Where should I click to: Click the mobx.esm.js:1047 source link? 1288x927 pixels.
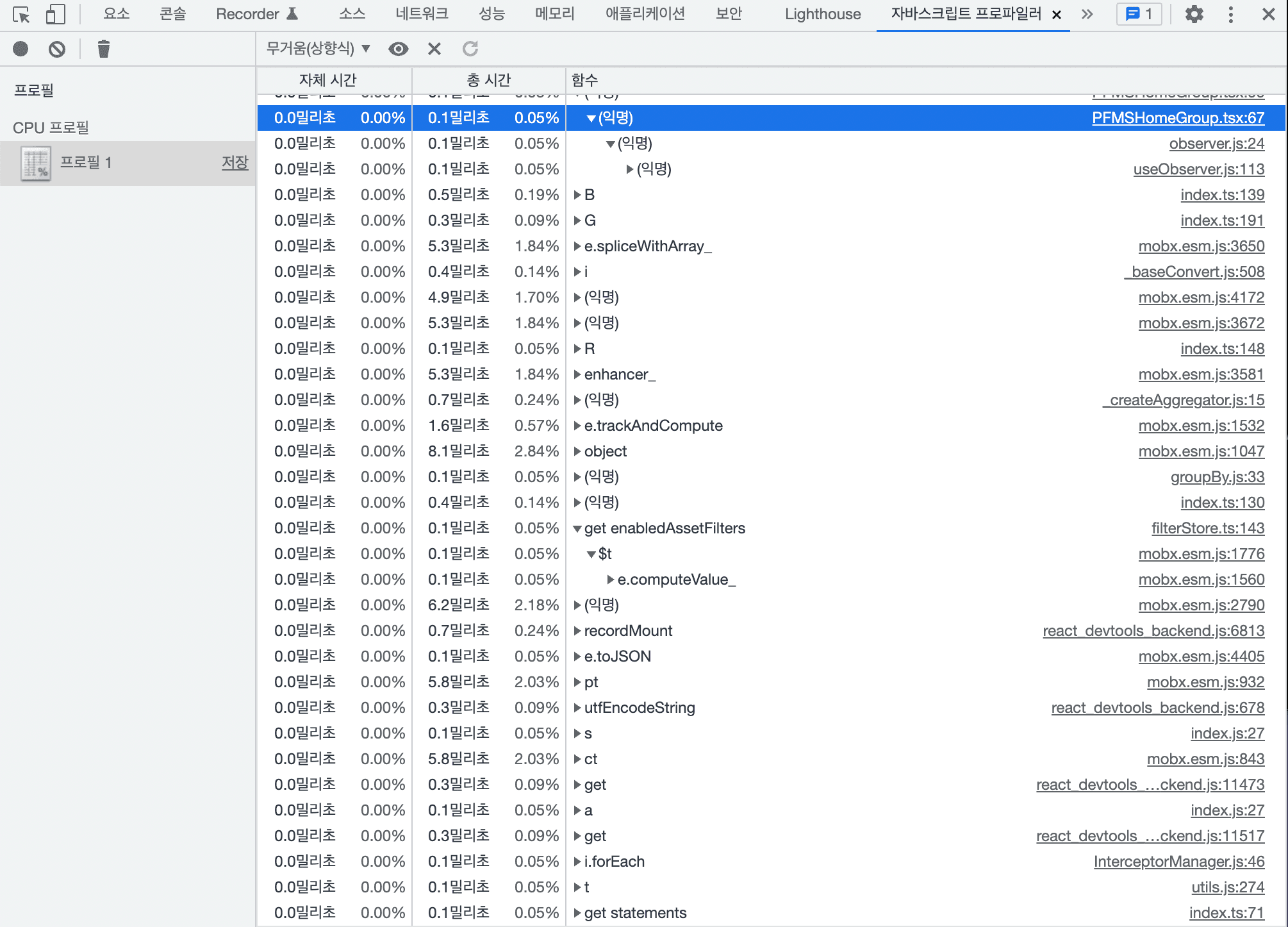tap(1196, 451)
